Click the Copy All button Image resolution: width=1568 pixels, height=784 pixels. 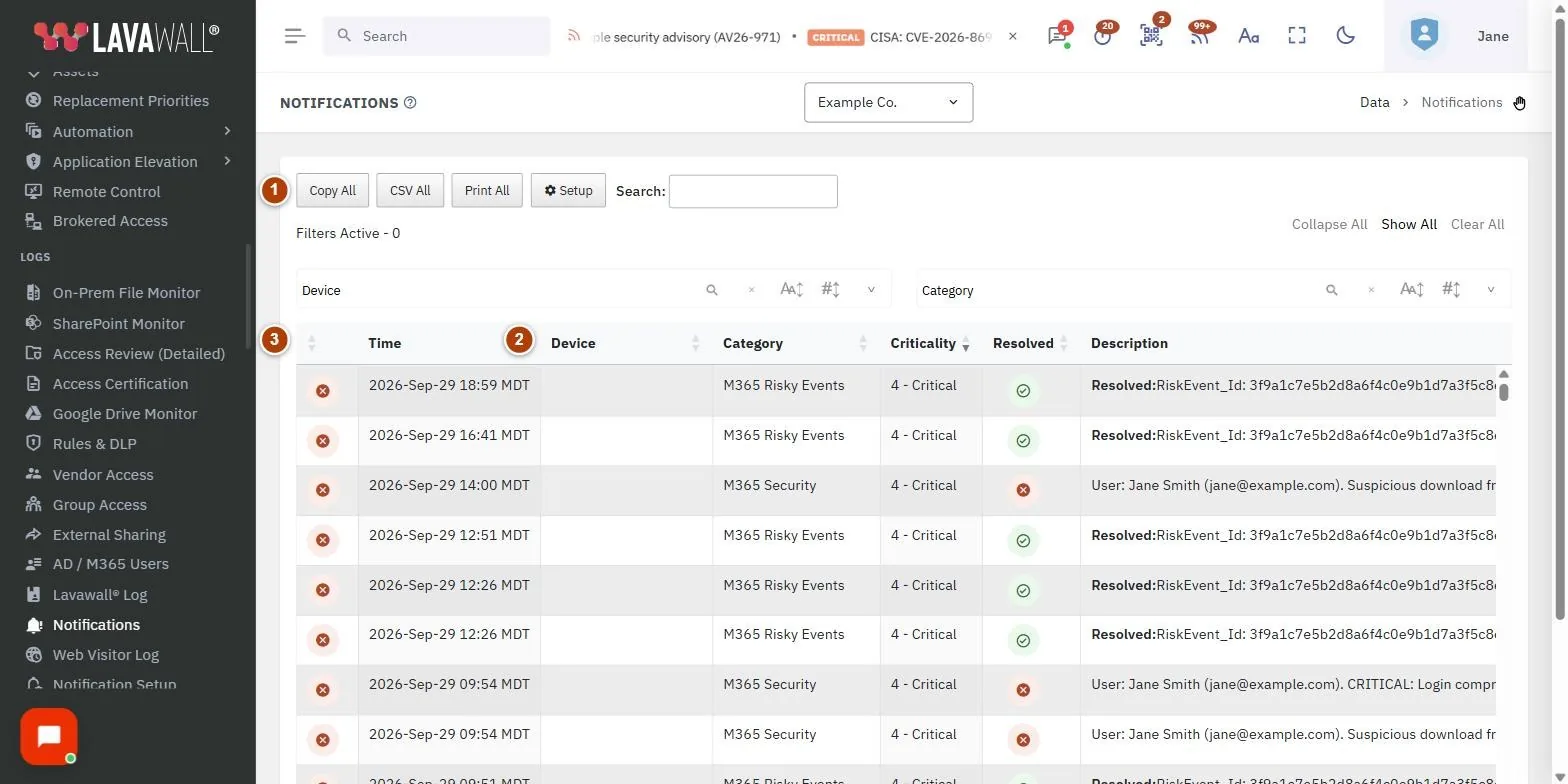pos(332,190)
